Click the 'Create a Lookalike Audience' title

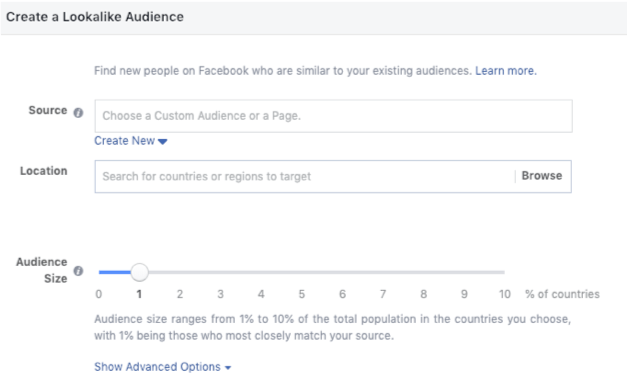[x=95, y=17]
